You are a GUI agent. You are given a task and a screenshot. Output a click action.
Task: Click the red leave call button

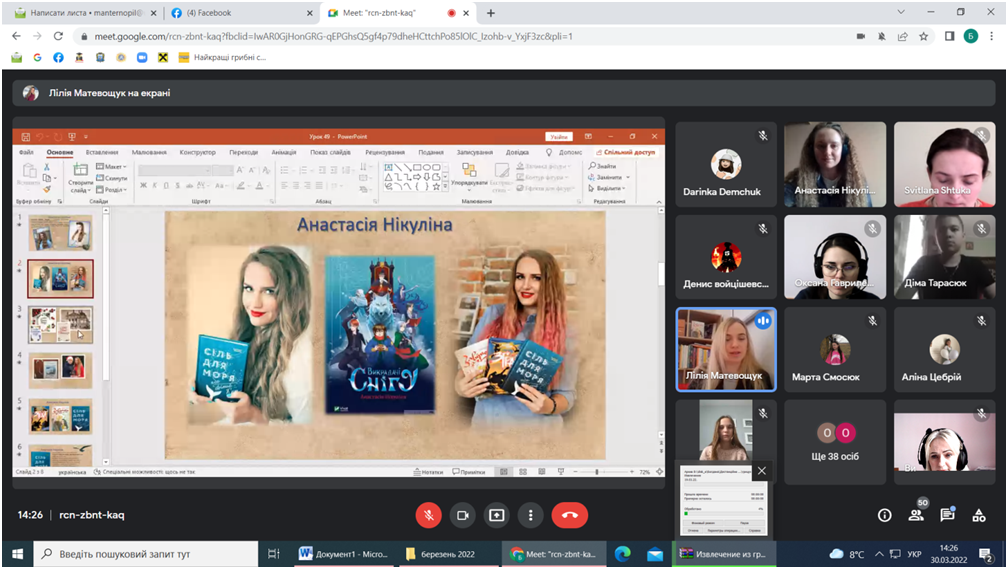pos(570,515)
